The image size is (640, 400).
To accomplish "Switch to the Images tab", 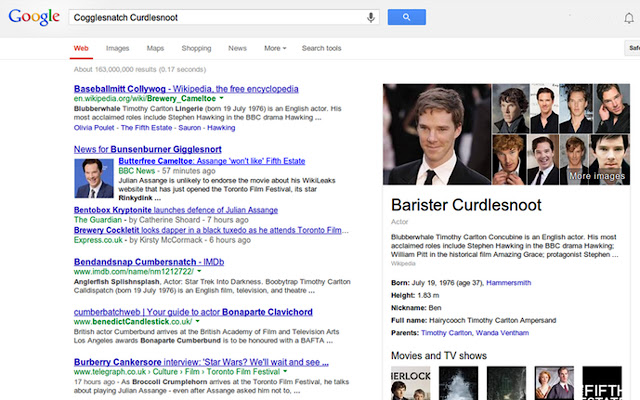I will [118, 48].
